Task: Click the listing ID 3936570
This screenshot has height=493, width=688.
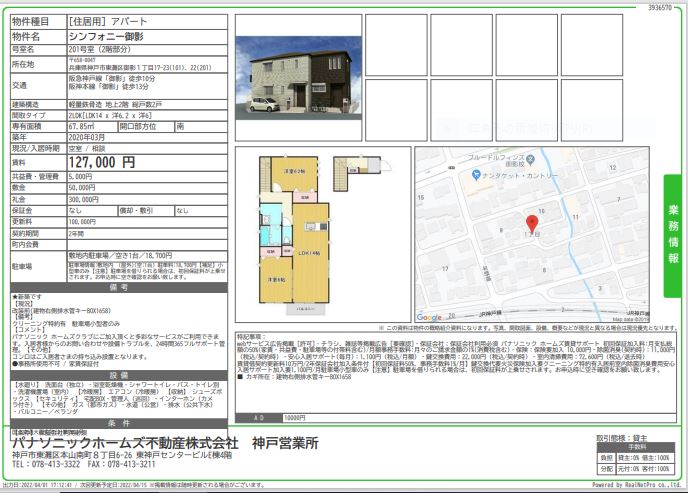Action: (x=660, y=8)
